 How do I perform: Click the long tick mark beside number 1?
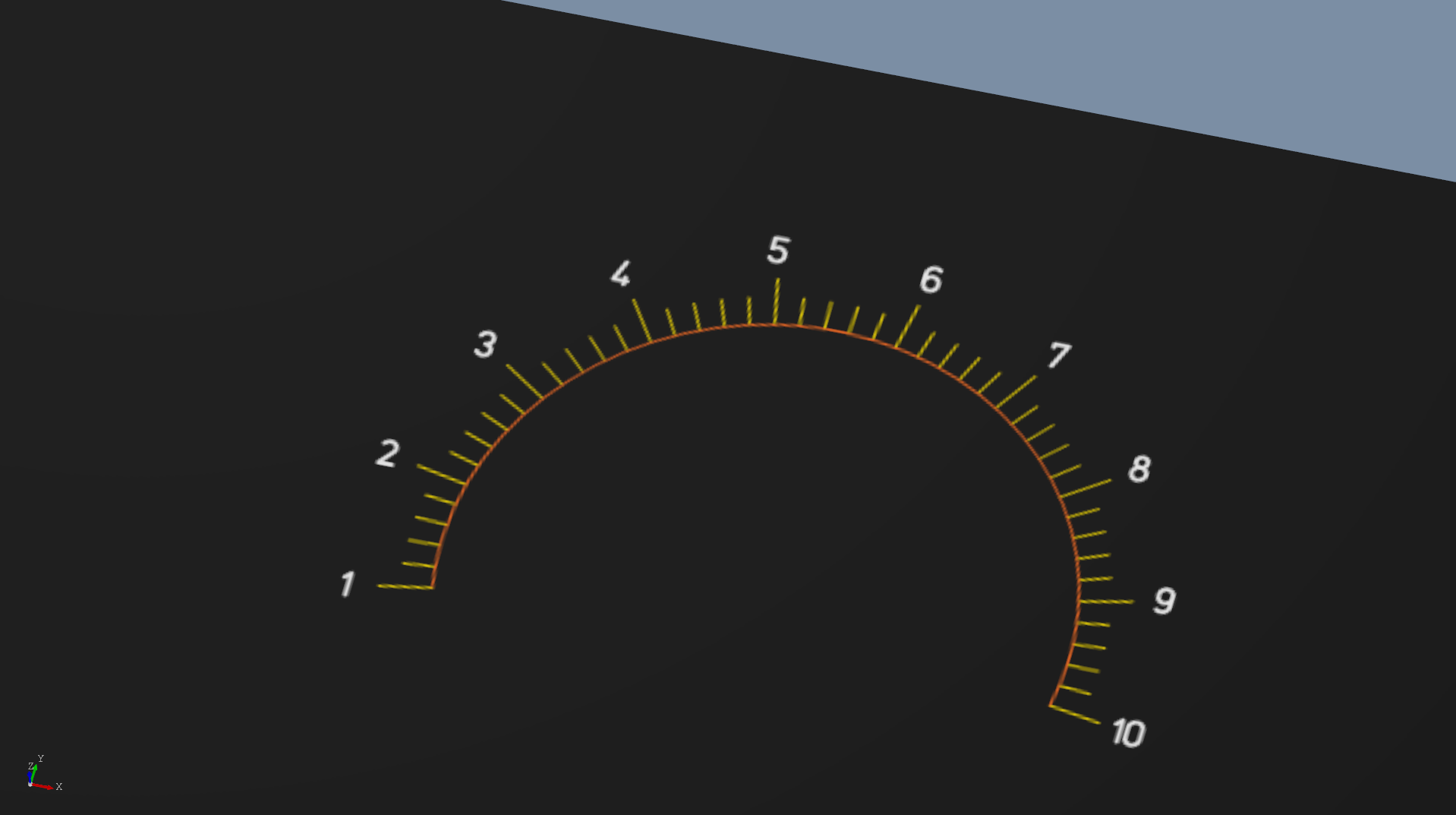pyautogui.click(x=405, y=586)
